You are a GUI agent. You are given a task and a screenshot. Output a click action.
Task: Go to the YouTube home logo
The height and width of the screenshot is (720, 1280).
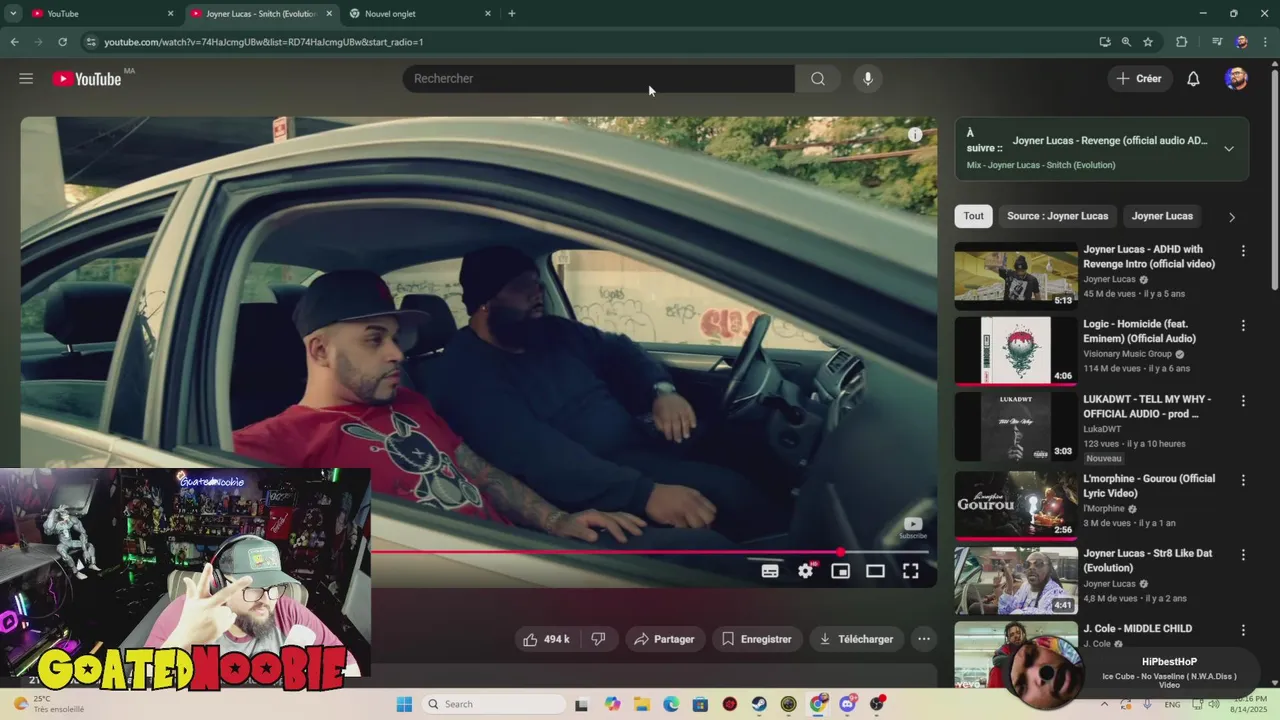87,78
